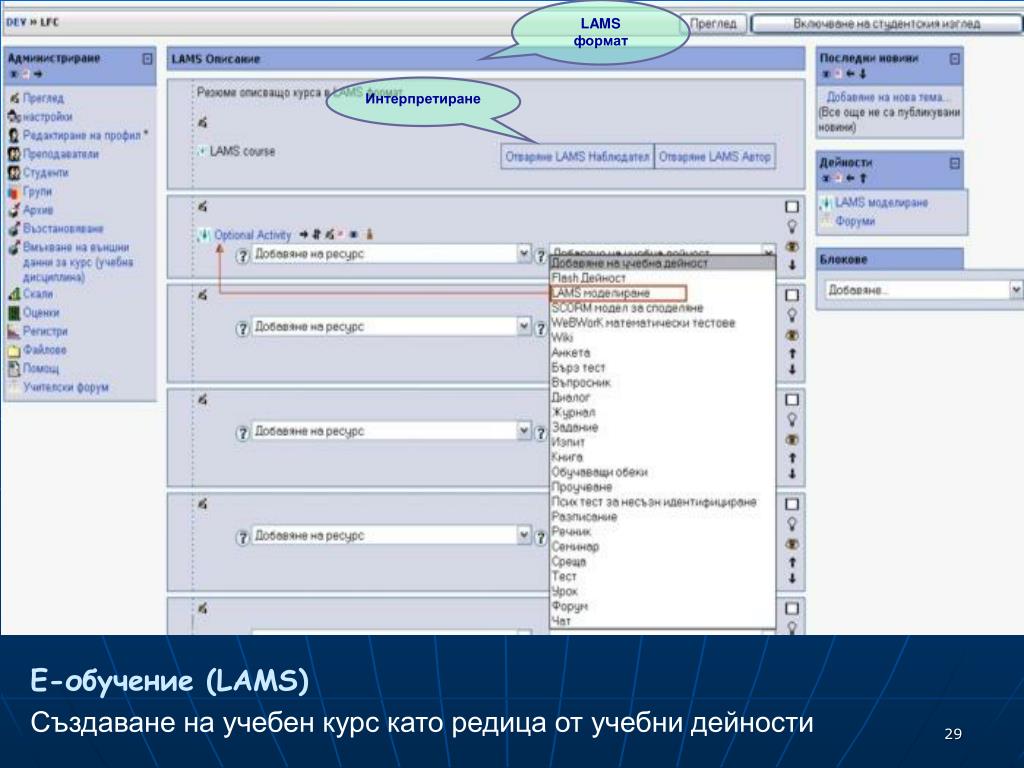Highlight first topic with lightbulb icon
Image resolution: width=1024 pixels, height=768 pixels.
pyautogui.click(x=792, y=227)
